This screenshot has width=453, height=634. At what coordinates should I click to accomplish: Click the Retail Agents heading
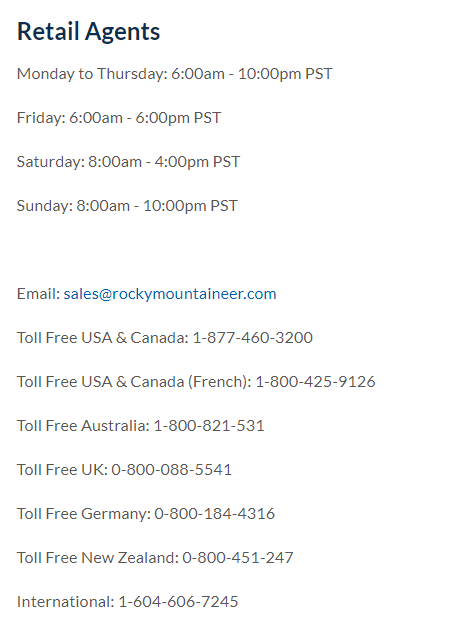(89, 32)
